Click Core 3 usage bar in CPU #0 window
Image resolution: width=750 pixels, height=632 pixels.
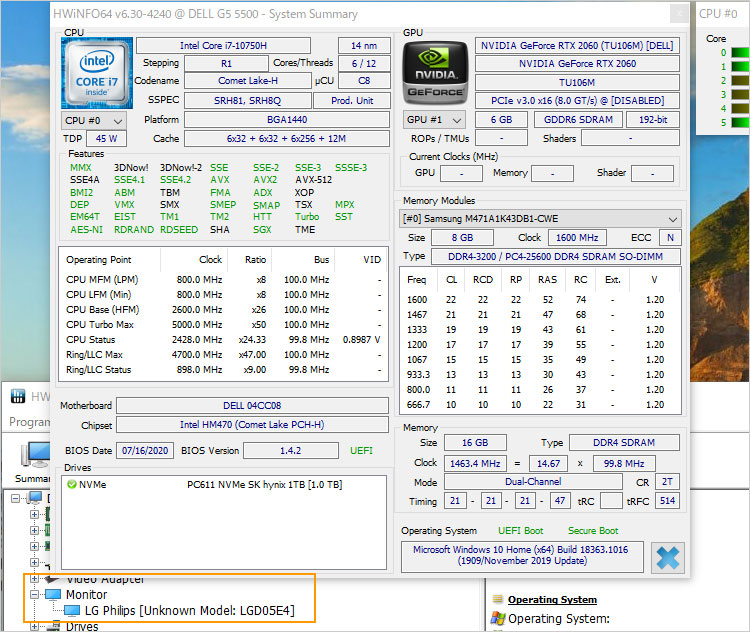(740, 95)
